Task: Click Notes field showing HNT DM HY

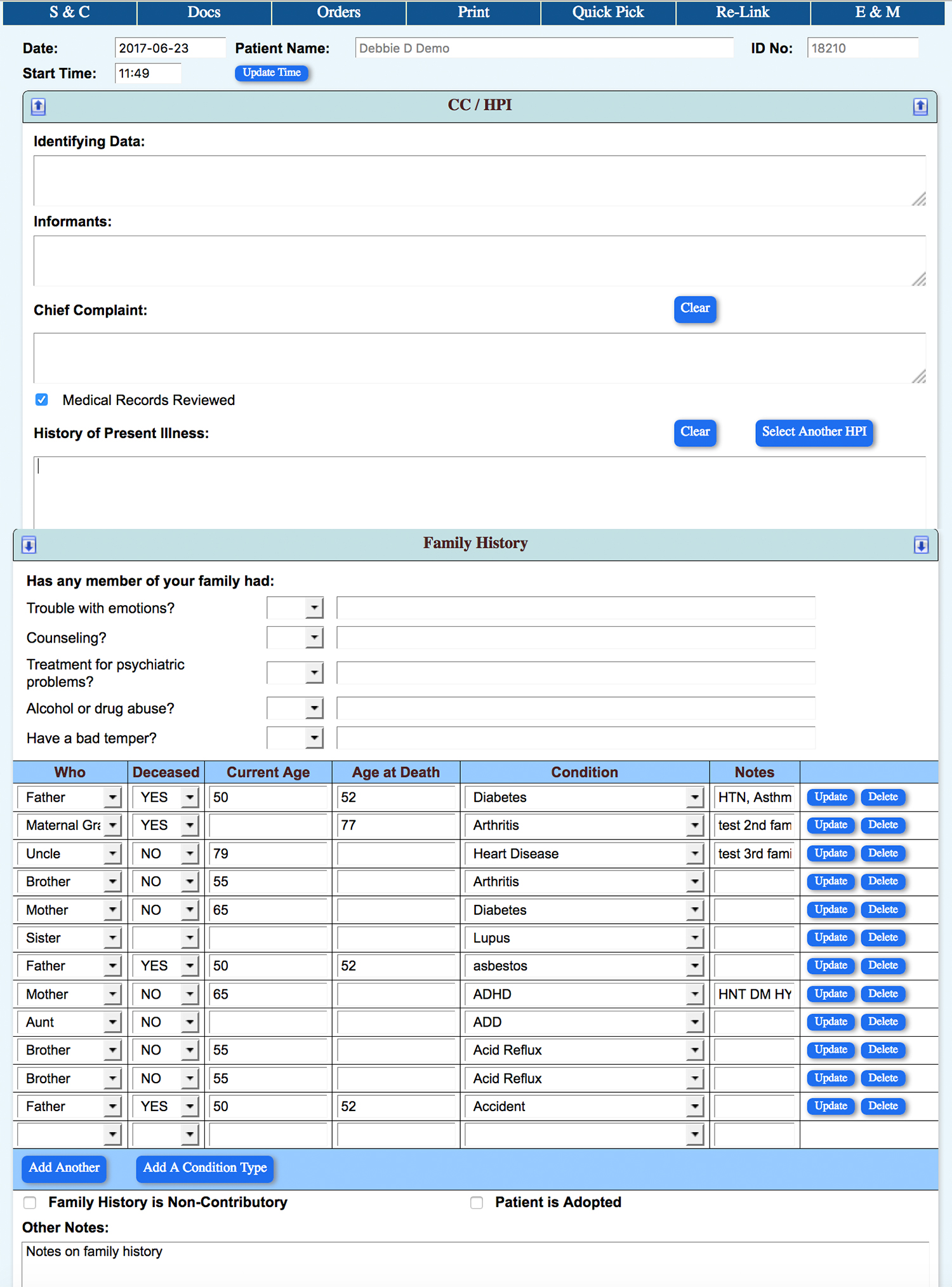Action: click(754, 994)
